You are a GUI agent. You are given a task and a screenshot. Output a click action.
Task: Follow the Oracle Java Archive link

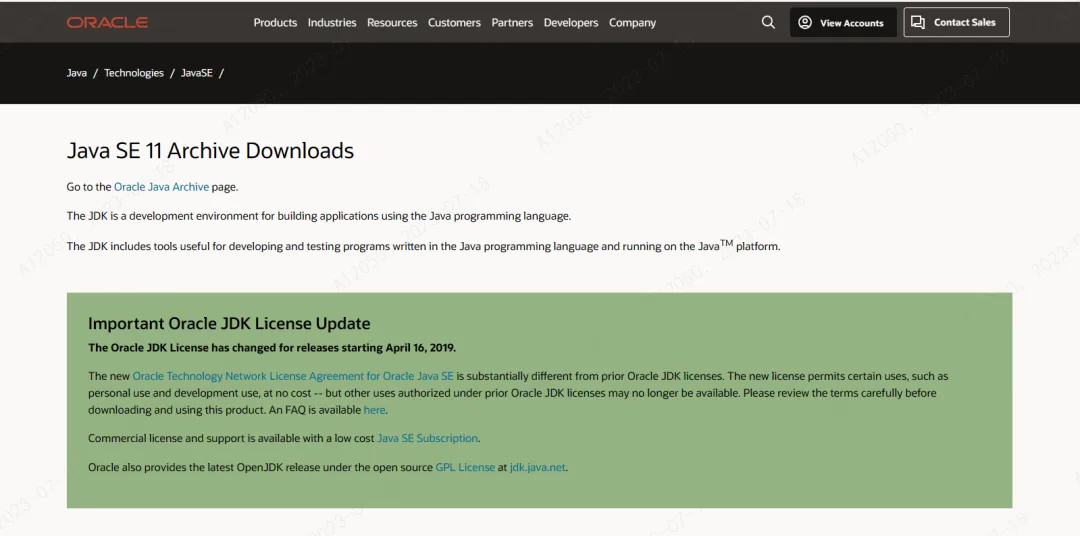tap(161, 186)
